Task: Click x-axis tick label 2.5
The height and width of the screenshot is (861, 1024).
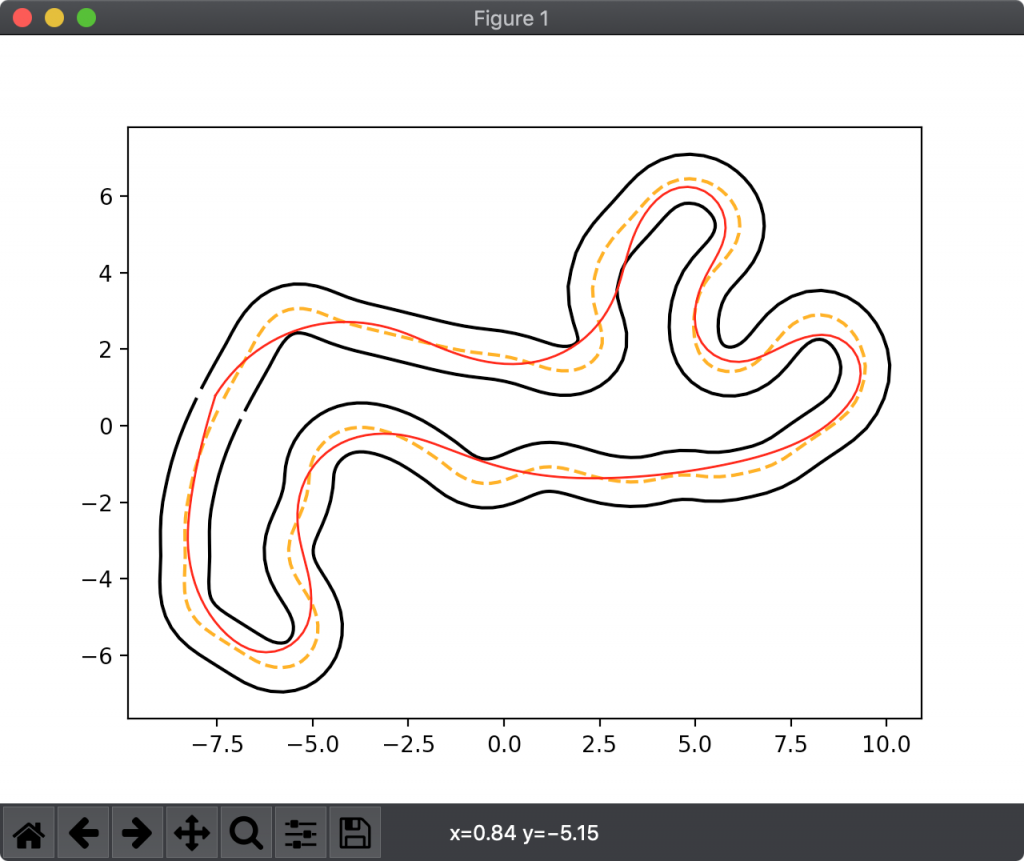Action: [x=600, y=744]
